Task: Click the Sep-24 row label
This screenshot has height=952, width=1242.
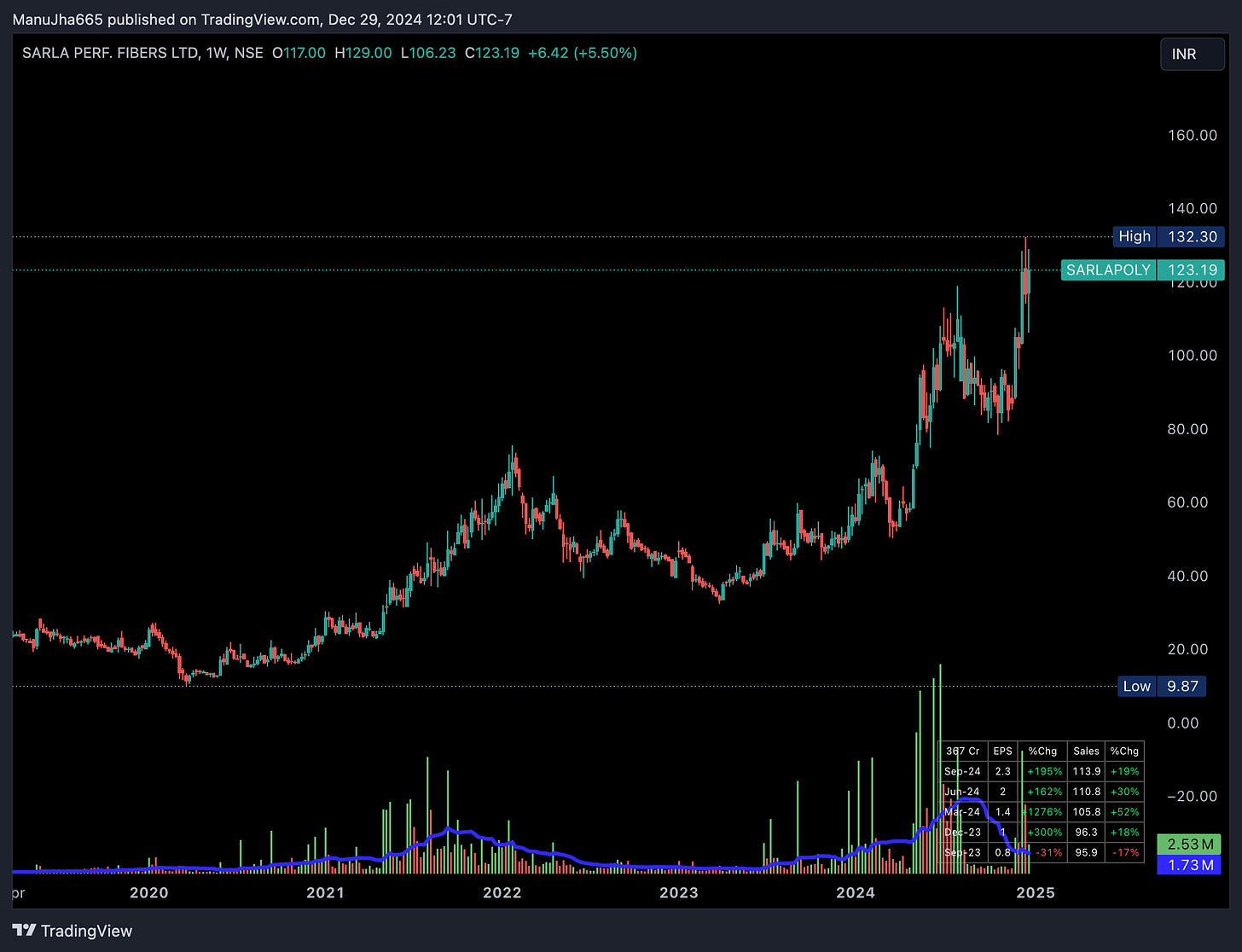Action: tap(963, 771)
